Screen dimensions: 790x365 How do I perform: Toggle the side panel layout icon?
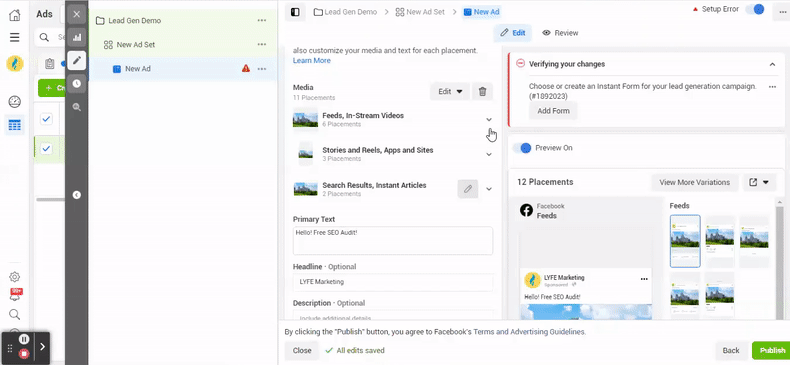click(295, 12)
